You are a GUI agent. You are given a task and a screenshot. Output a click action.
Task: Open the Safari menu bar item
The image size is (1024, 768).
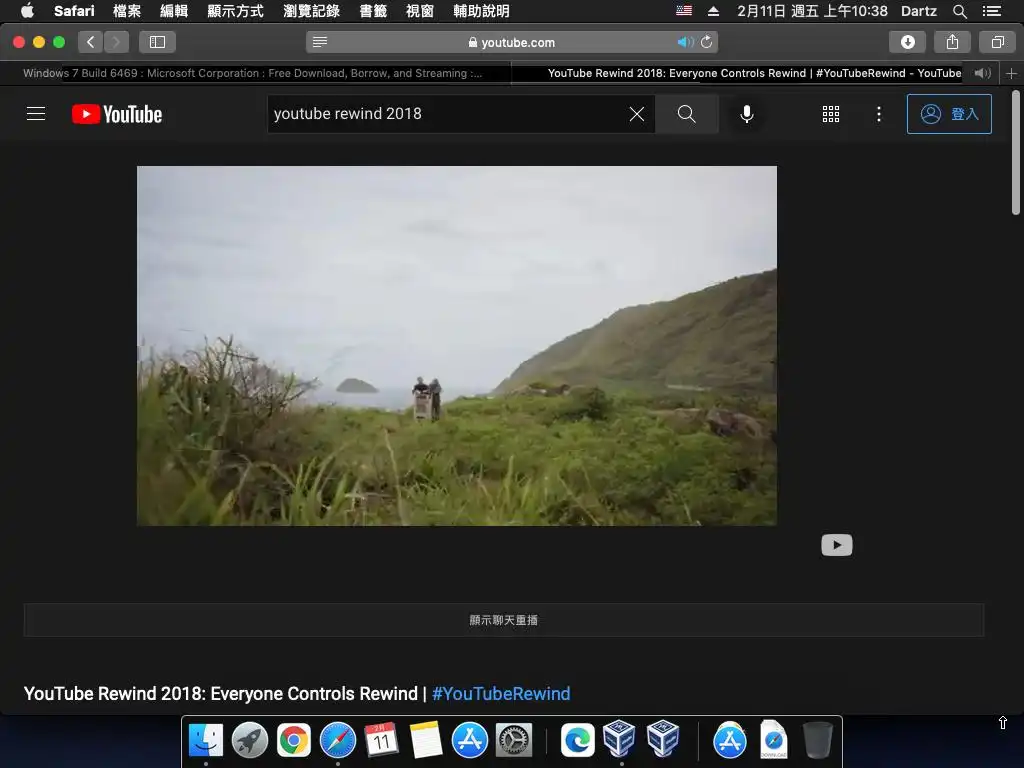tap(74, 10)
